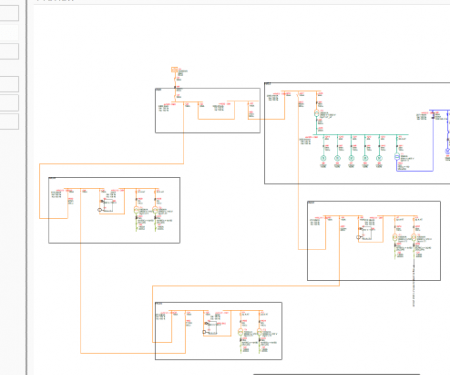Select the orange grid source symbol atop the diagram
Viewport: 450px width, 375px height.
pos(174,70)
